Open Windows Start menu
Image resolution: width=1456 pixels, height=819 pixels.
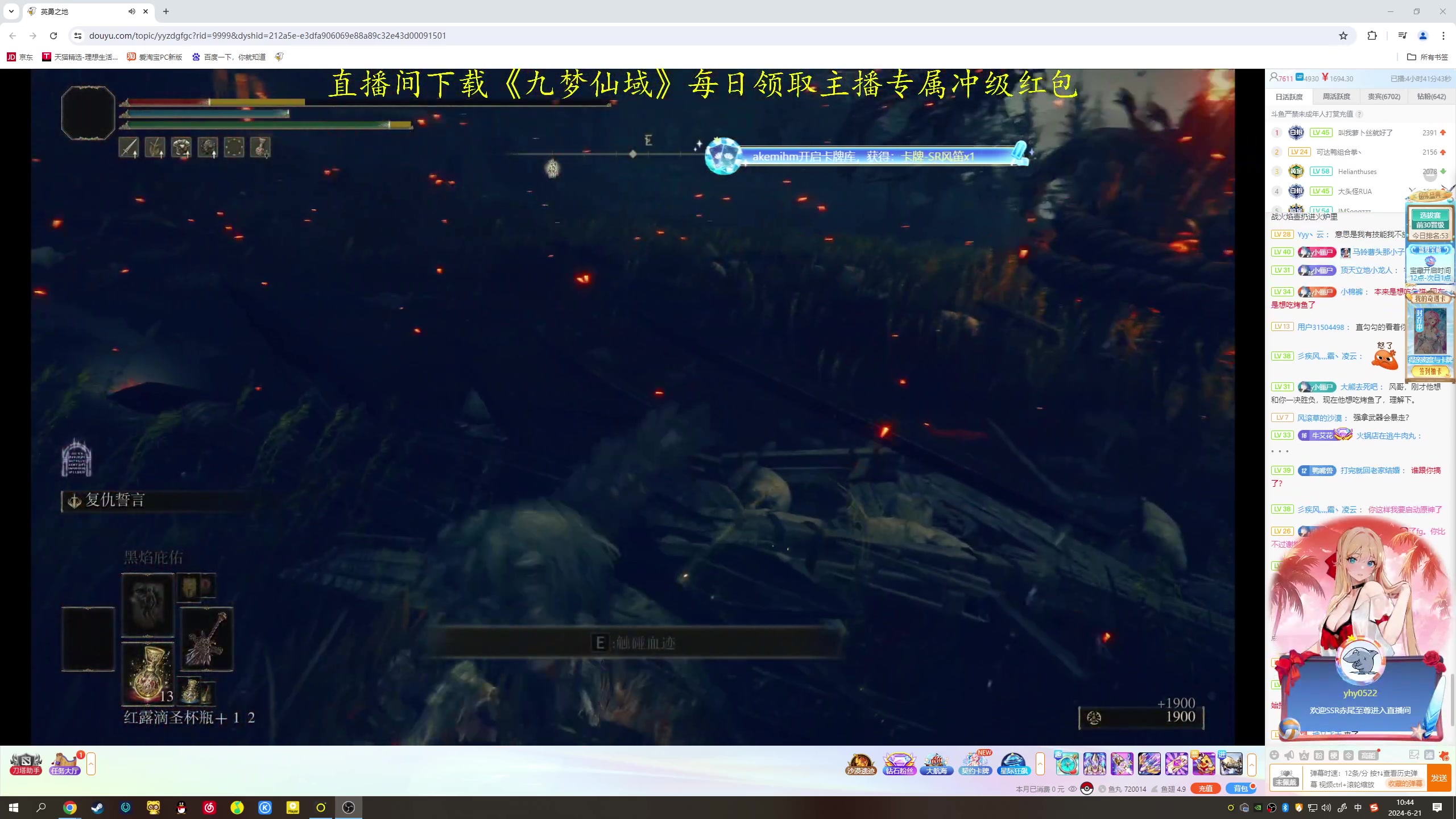point(14,808)
